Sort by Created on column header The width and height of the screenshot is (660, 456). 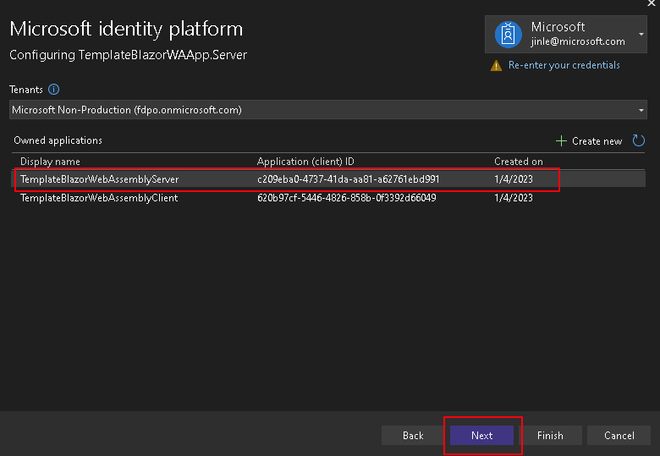[519, 162]
